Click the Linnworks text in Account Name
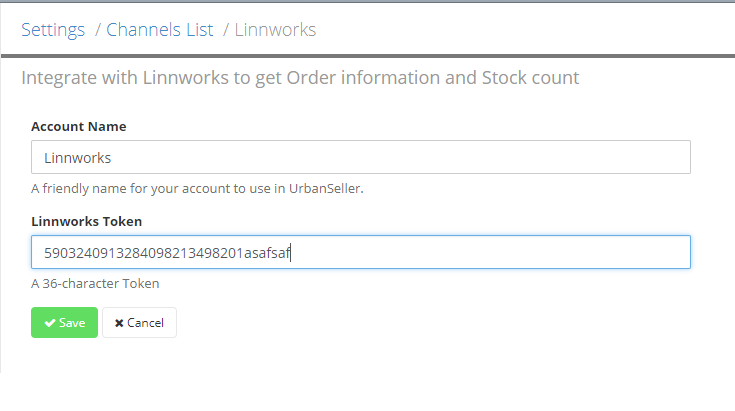 pos(78,158)
